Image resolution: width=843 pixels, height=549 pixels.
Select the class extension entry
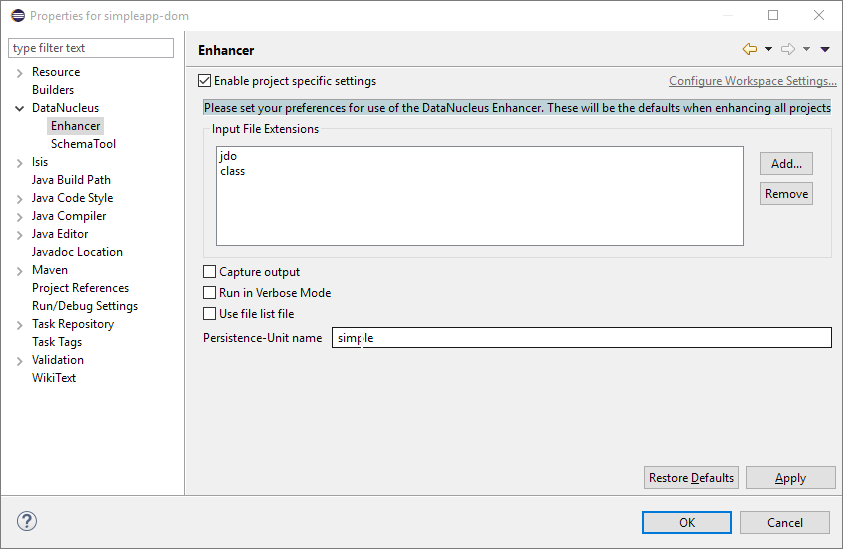pyautogui.click(x=232, y=171)
